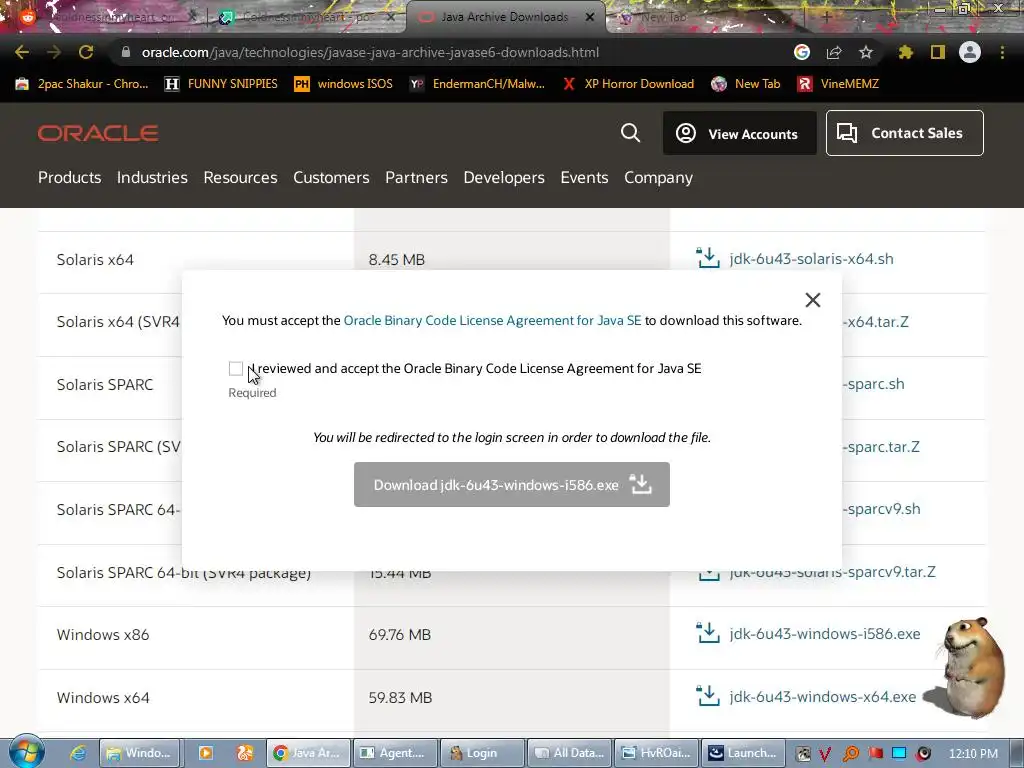Switch to the Java Archive Downloads tab

tap(505, 17)
